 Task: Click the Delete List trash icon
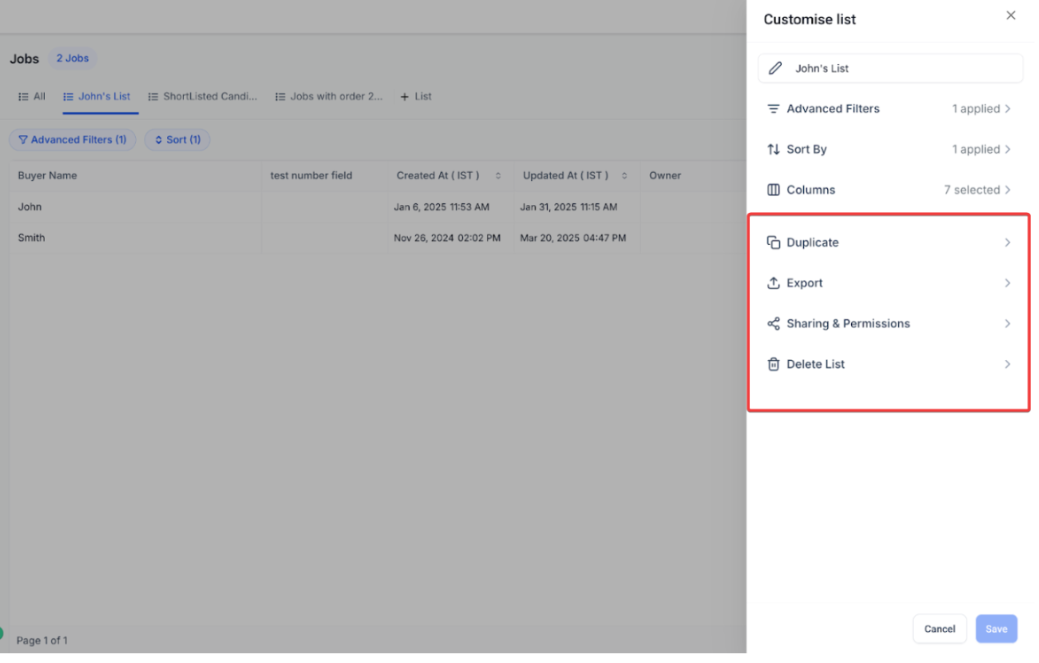(x=773, y=365)
